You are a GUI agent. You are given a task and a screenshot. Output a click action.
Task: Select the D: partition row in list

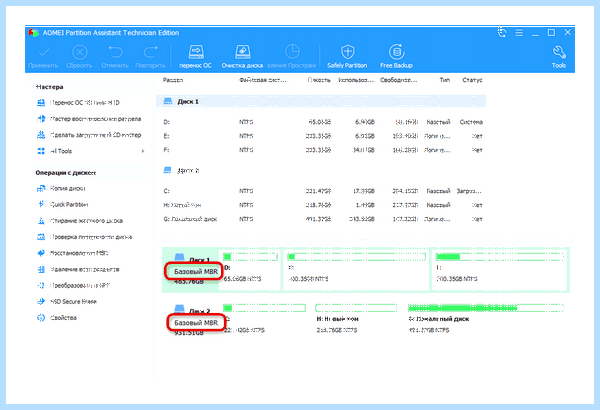(x=323, y=122)
